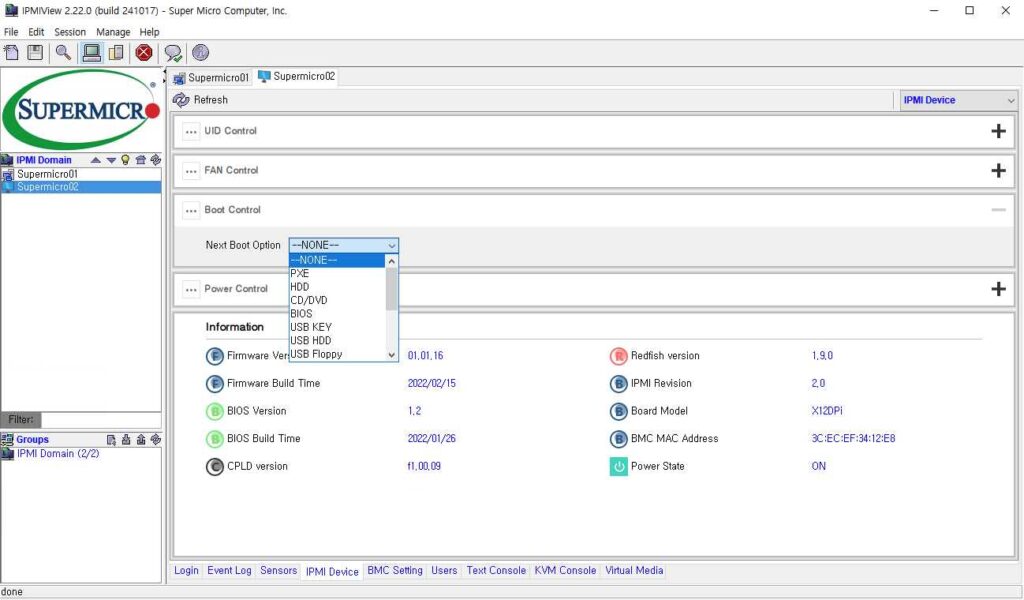The width and height of the screenshot is (1024, 600).
Task: Click the Save floppy disk toolbar icon
Action: click(35, 53)
